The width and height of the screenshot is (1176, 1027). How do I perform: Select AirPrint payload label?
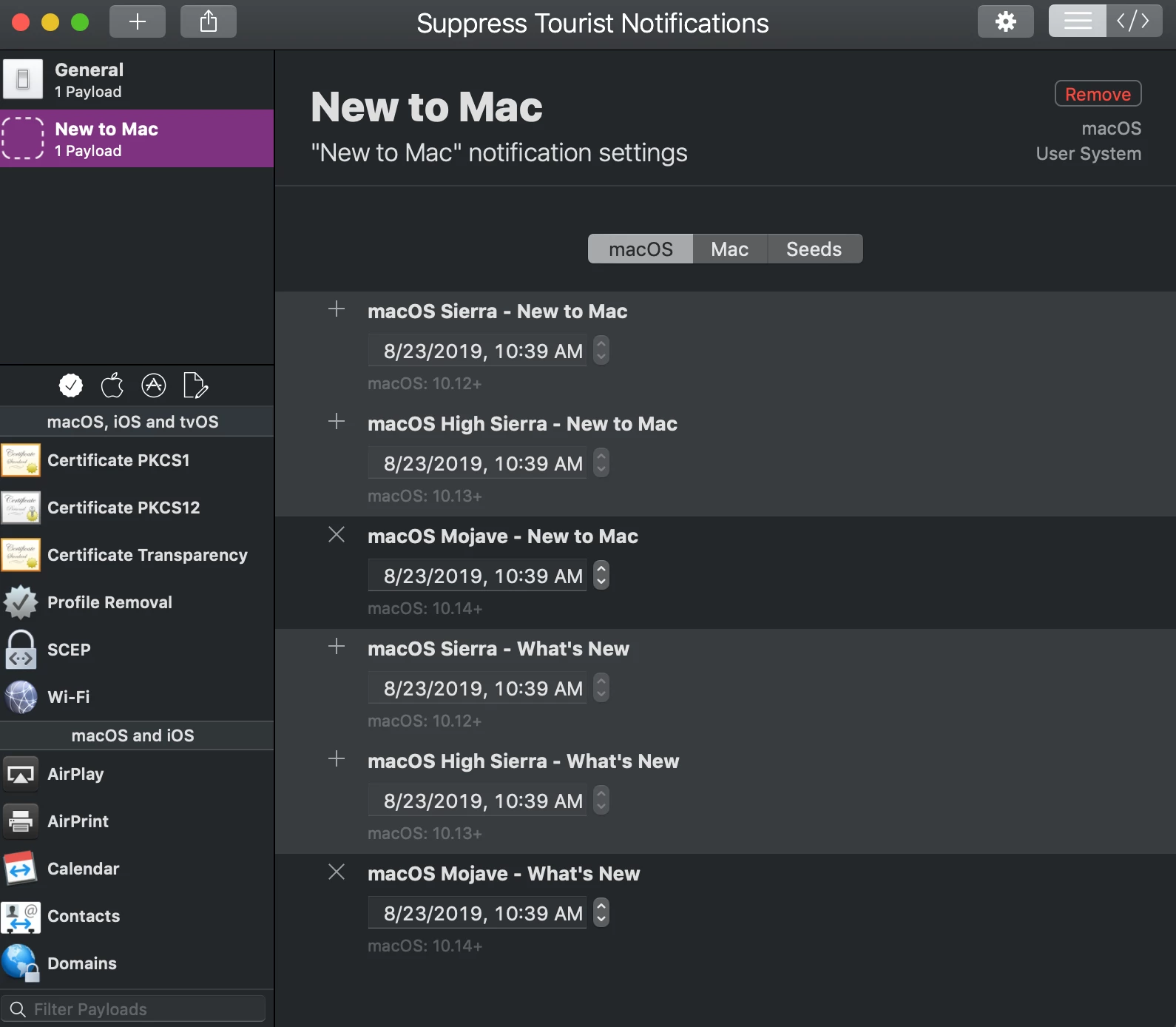pyautogui.click(x=78, y=821)
